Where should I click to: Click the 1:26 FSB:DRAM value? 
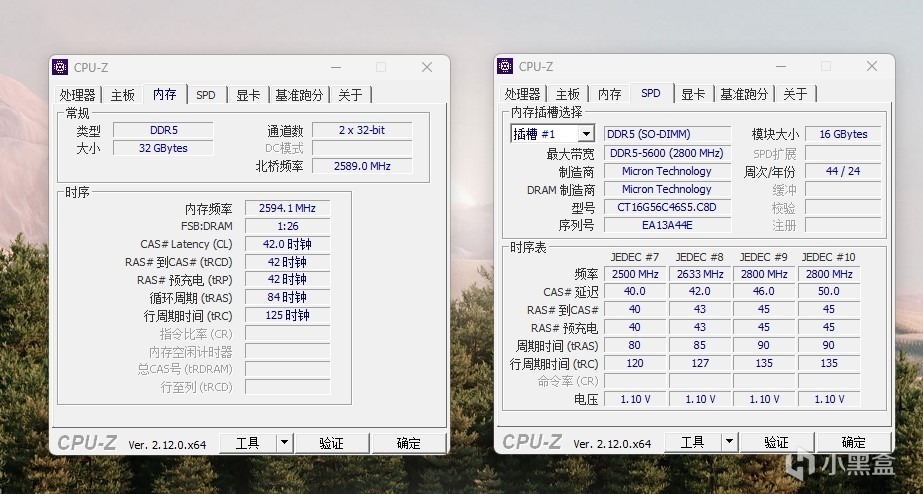287,226
